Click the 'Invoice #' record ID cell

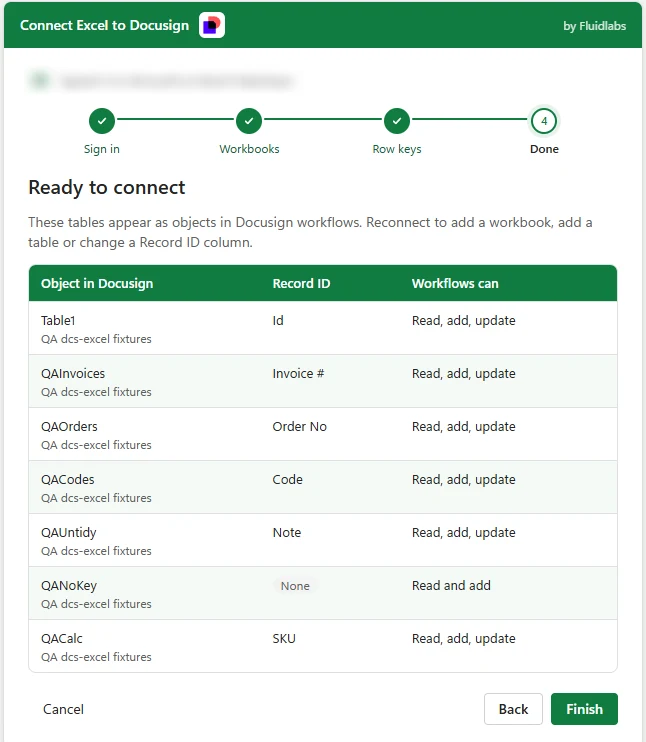(298, 373)
